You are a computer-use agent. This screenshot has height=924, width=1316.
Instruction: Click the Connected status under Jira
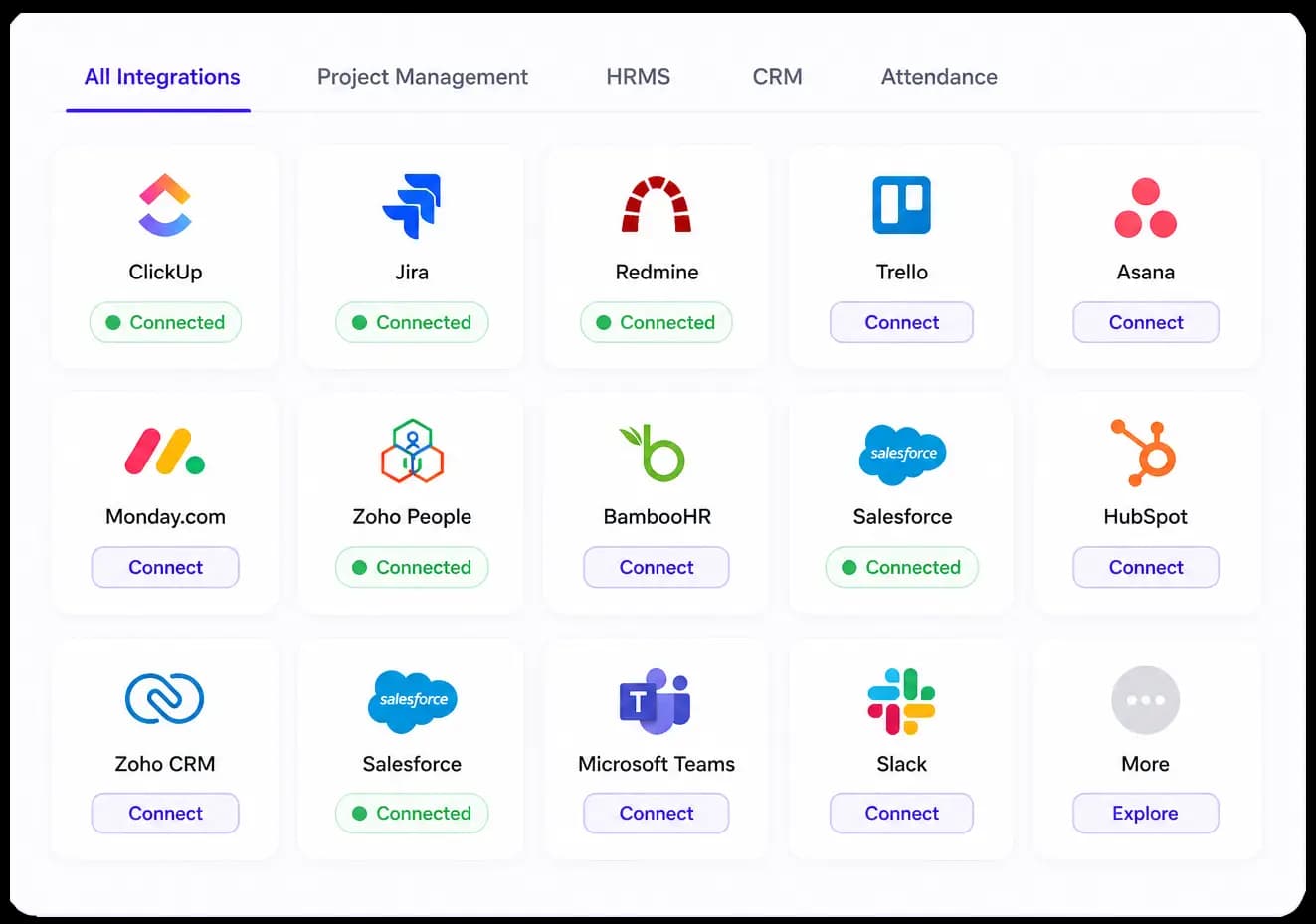coord(412,322)
